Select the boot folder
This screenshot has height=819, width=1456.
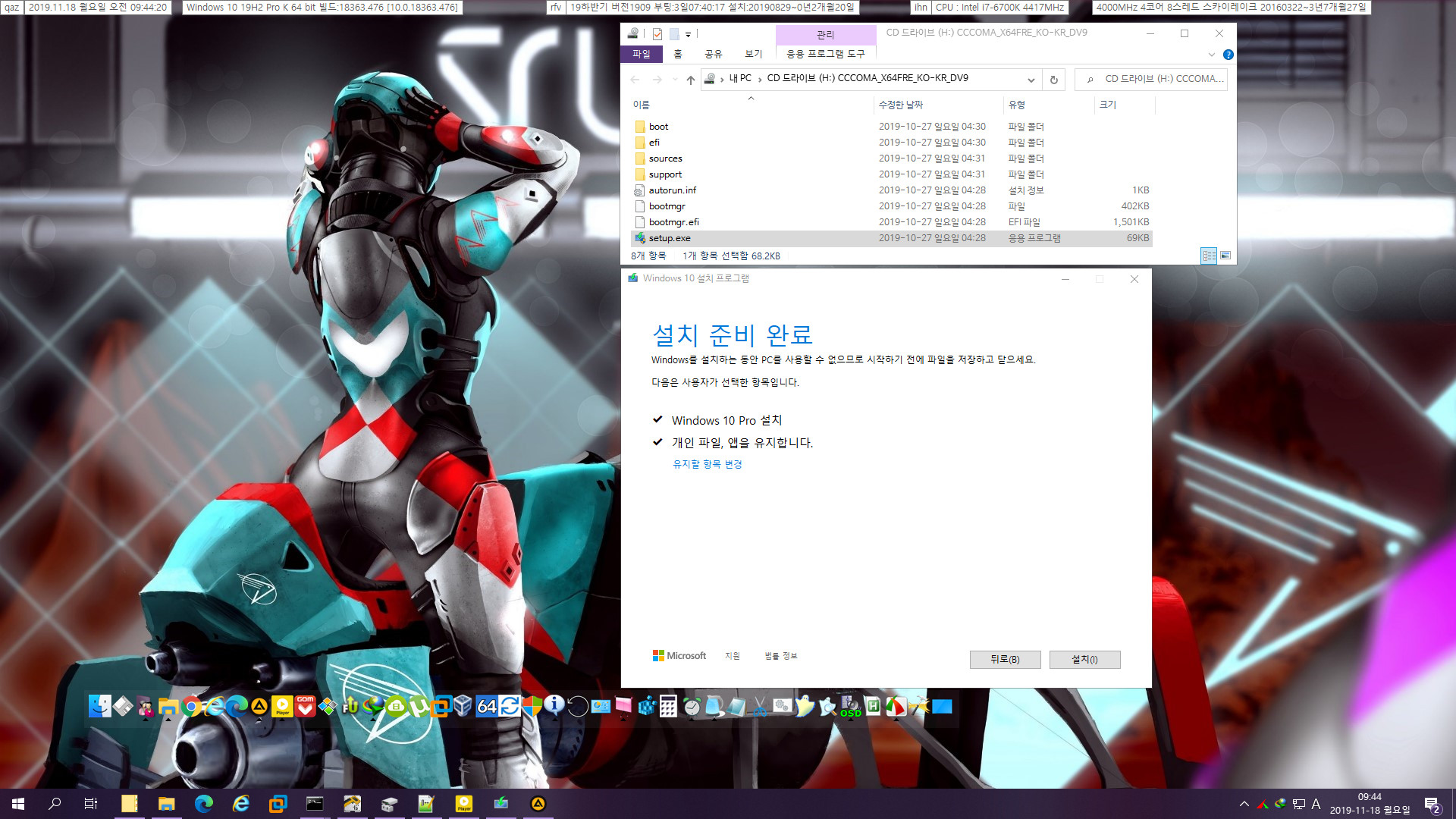click(x=658, y=127)
